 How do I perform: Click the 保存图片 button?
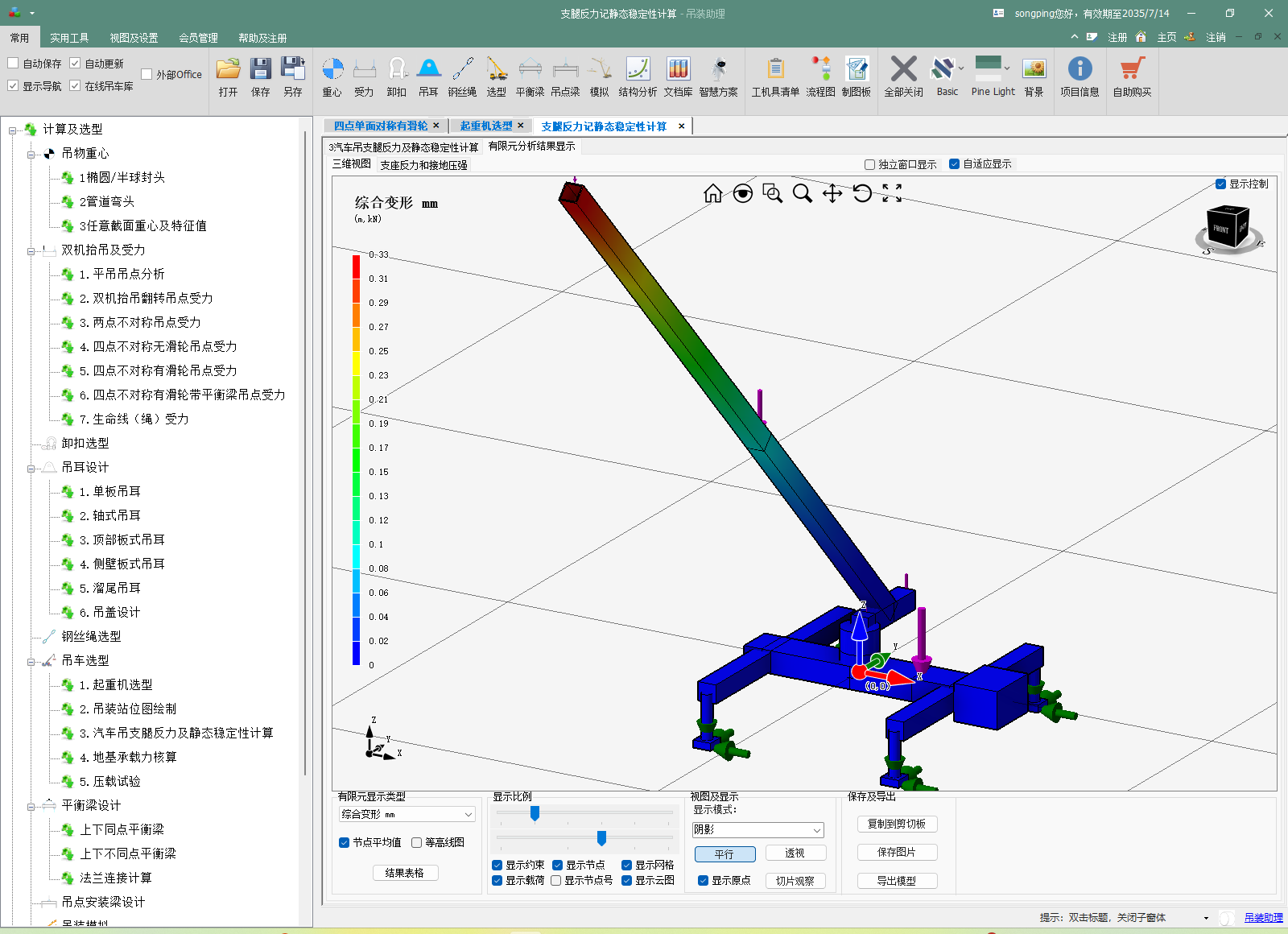point(897,852)
